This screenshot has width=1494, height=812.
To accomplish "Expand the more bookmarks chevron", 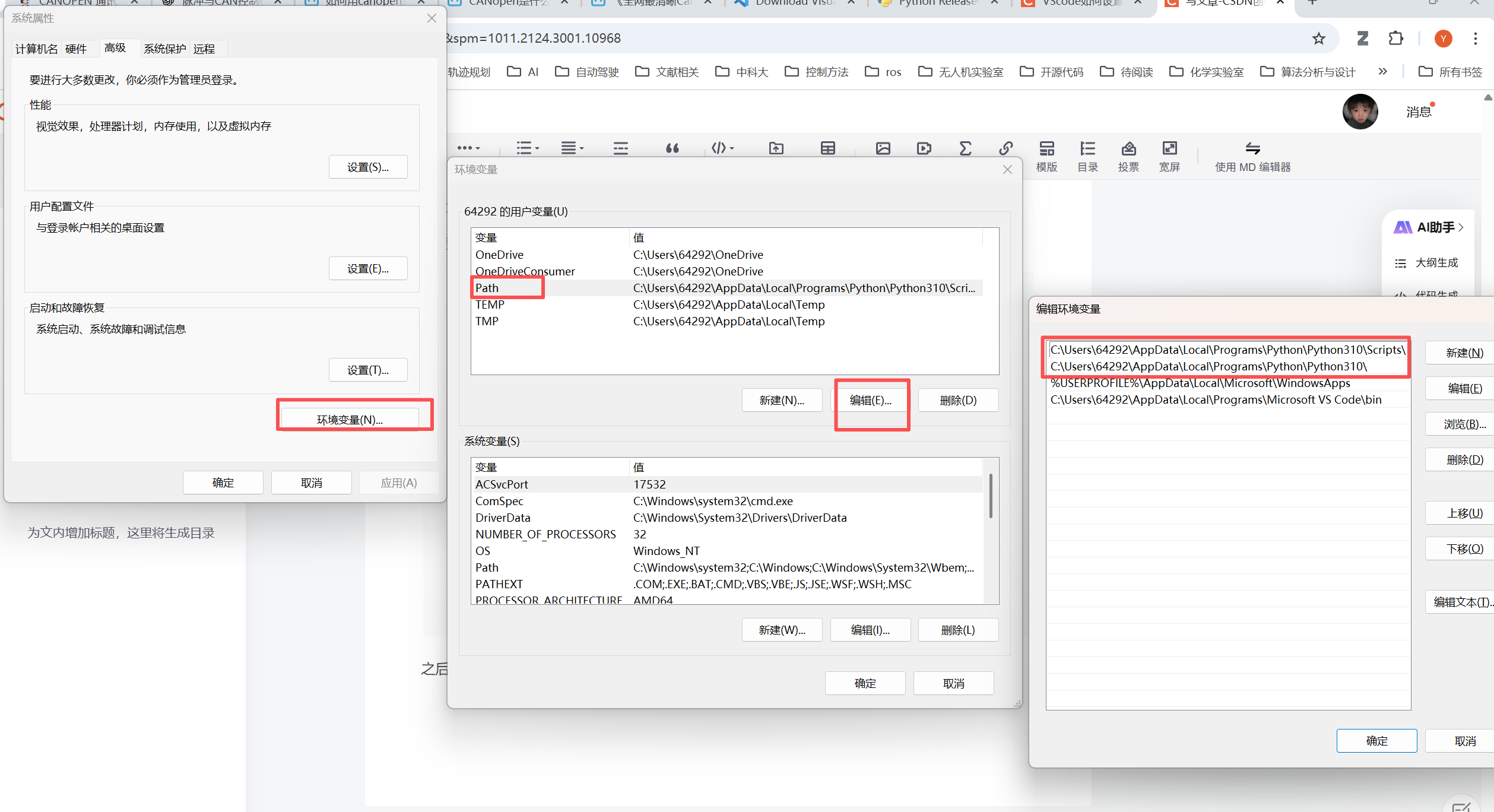I will (1382, 72).
